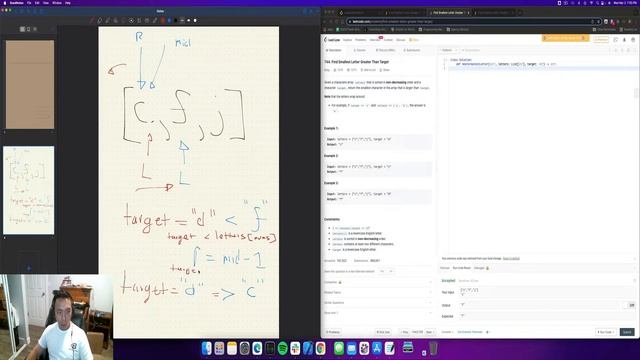Screen dimensions: 640x360
Task: Expand the Related Topics section
Action: tap(378, 292)
